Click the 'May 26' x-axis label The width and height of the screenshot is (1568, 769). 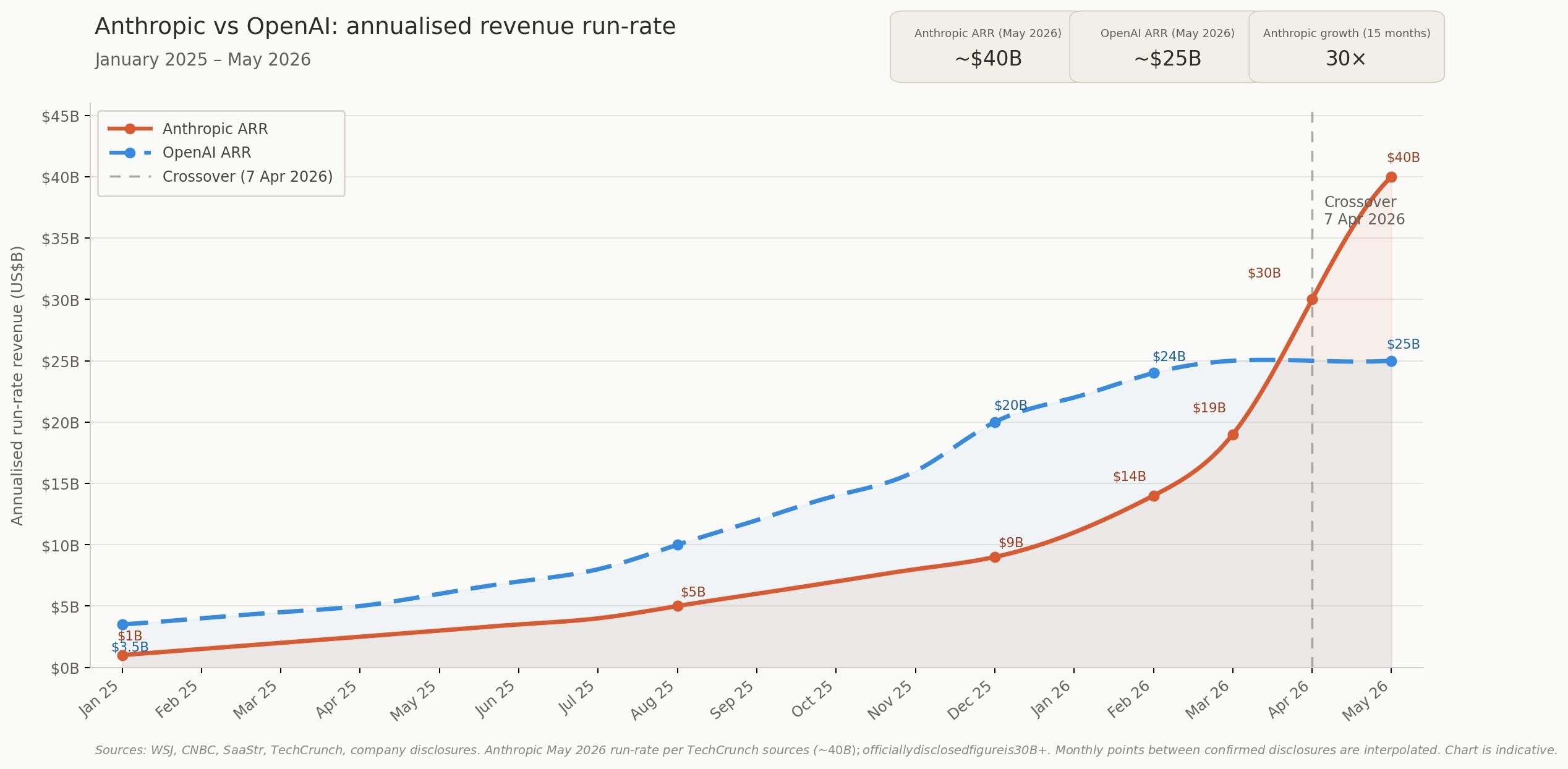(1366, 700)
